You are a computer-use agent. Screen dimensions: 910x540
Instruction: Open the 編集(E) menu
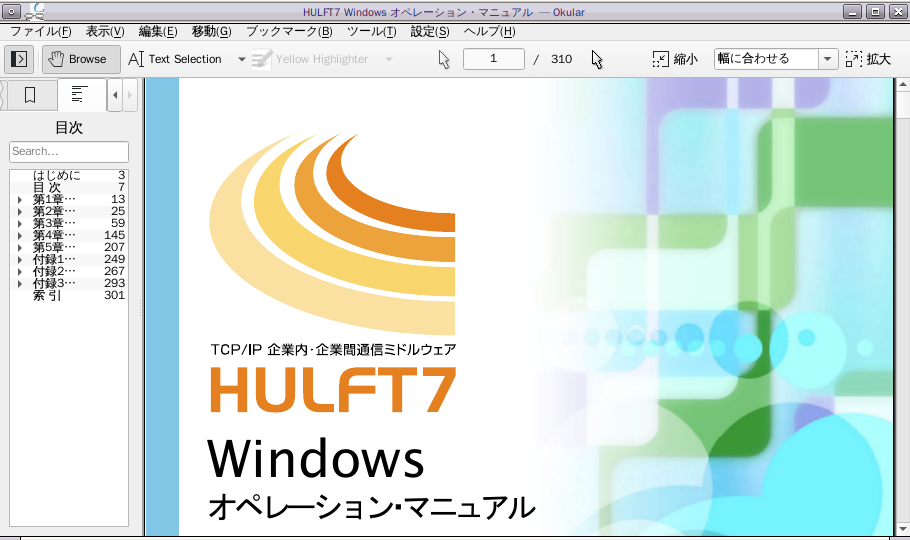pos(158,31)
